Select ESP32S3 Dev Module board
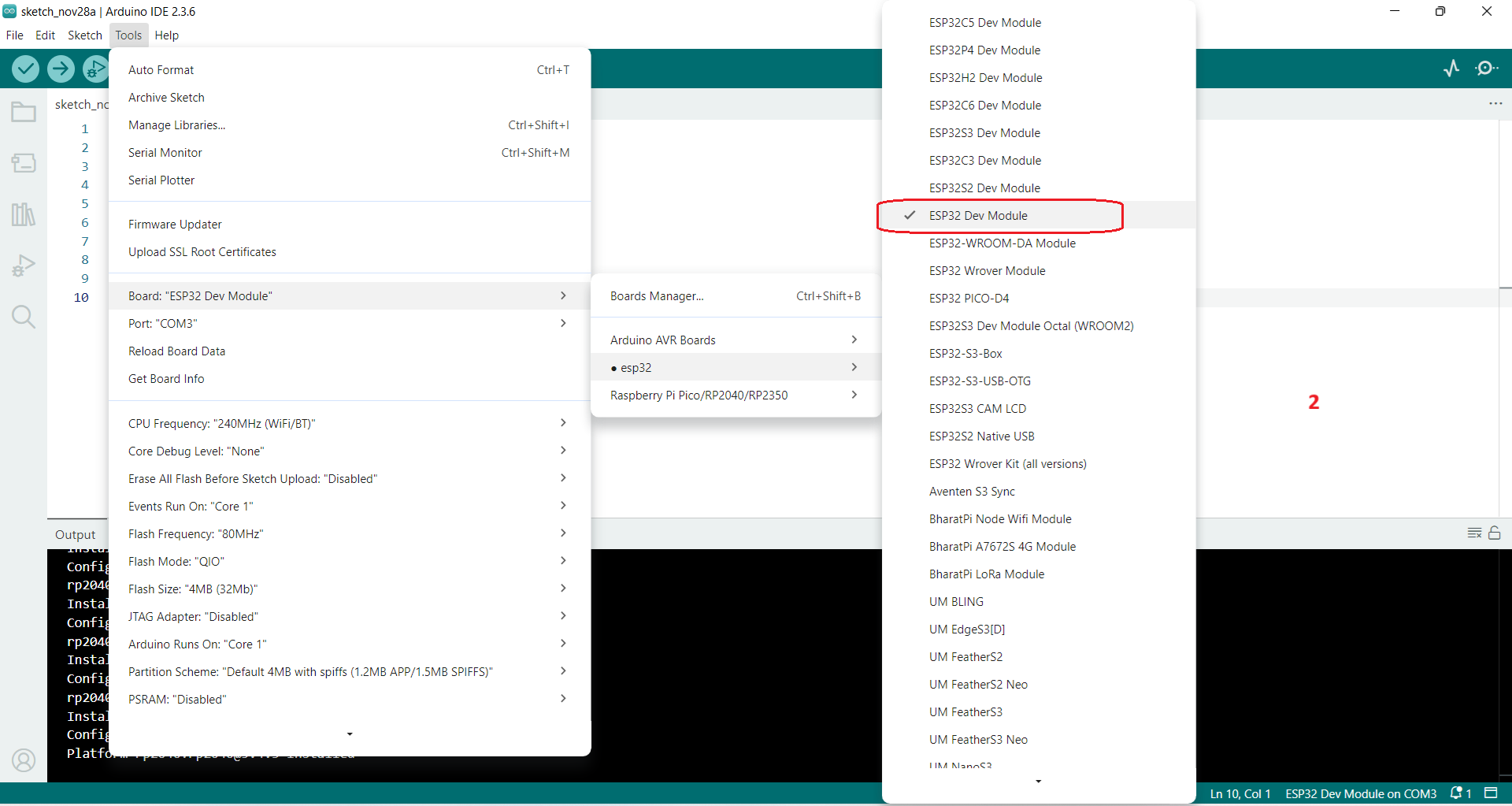Screen dimensions: 1512x806 click(x=1039, y=132)
